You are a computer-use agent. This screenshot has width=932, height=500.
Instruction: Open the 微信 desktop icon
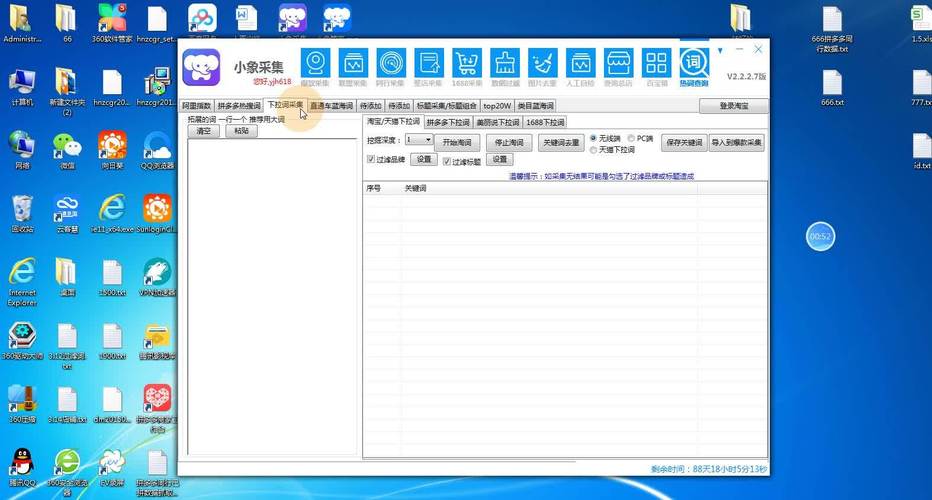pos(67,150)
